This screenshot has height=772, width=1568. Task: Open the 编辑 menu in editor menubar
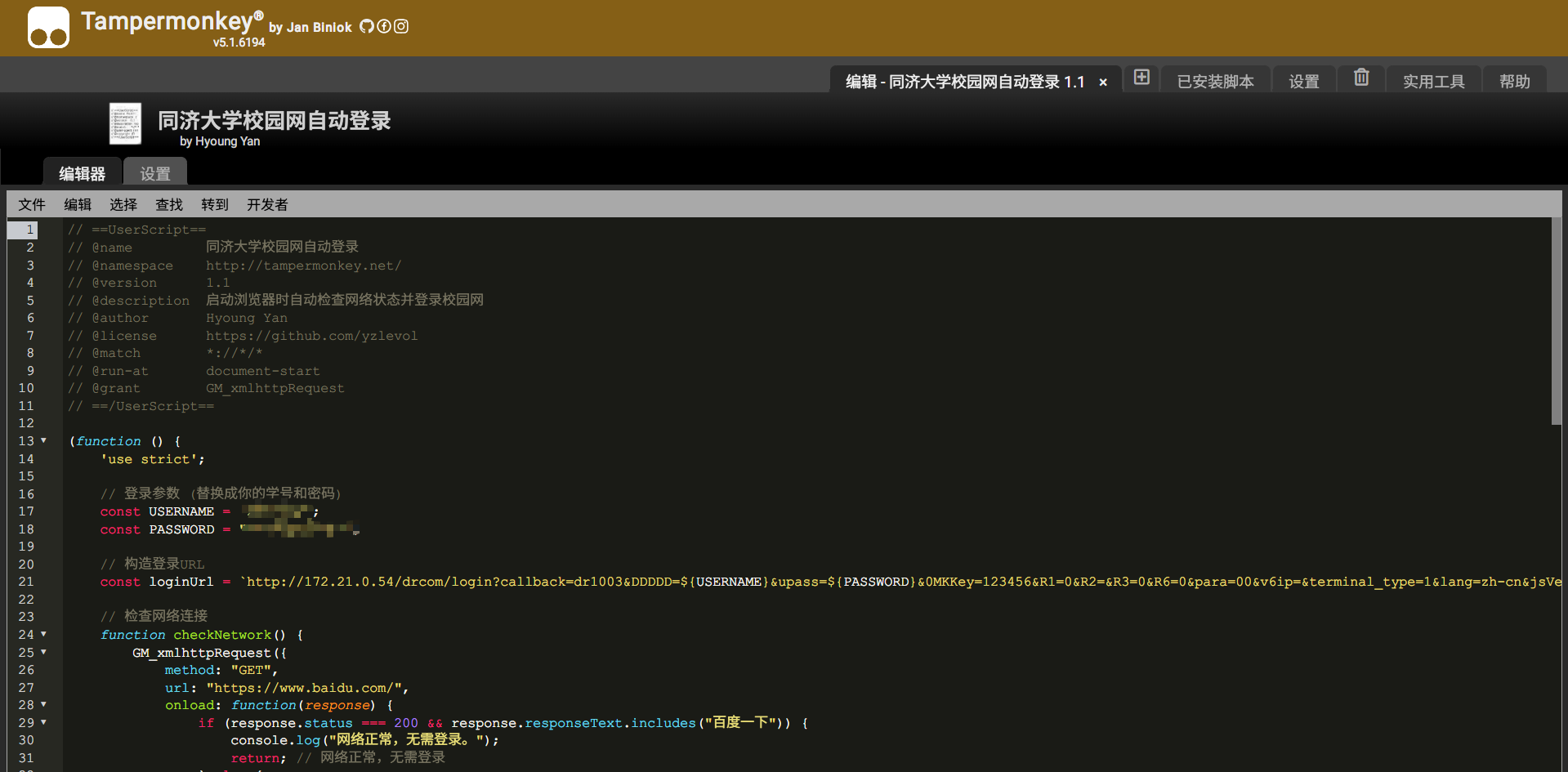pyautogui.click(x=78, y=204)
